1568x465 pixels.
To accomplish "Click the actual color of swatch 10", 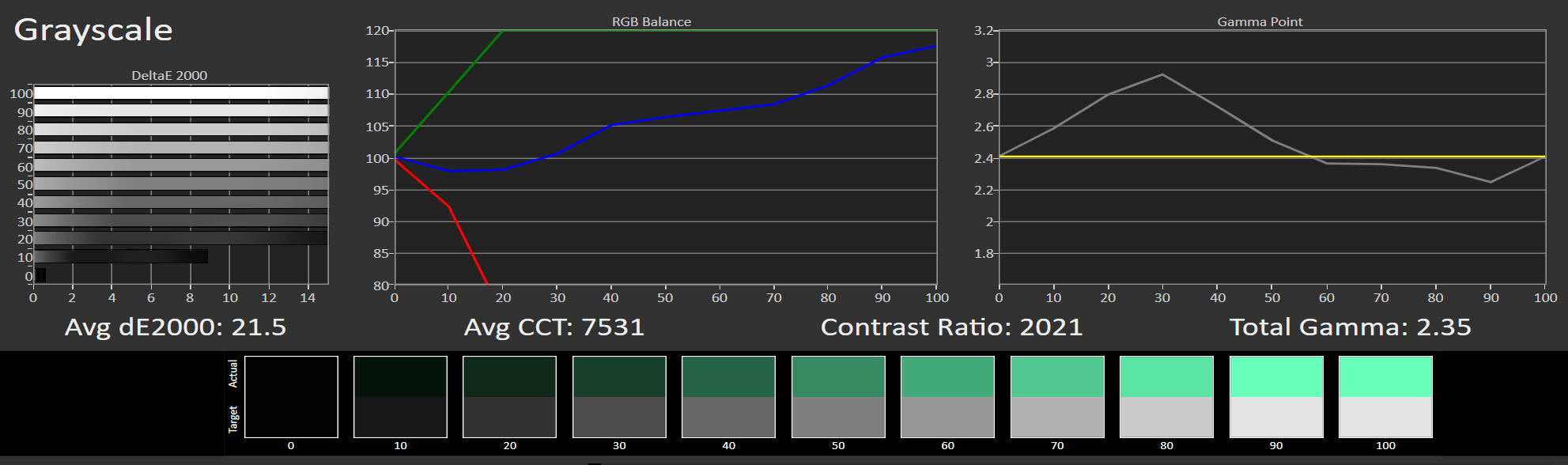I will [x=400, y=376].
